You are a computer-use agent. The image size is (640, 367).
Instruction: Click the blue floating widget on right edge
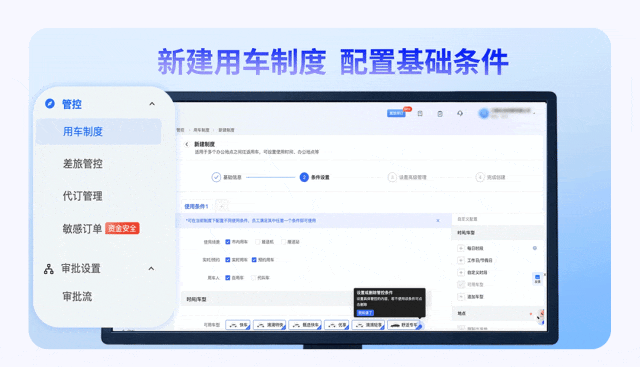(537, 279)
